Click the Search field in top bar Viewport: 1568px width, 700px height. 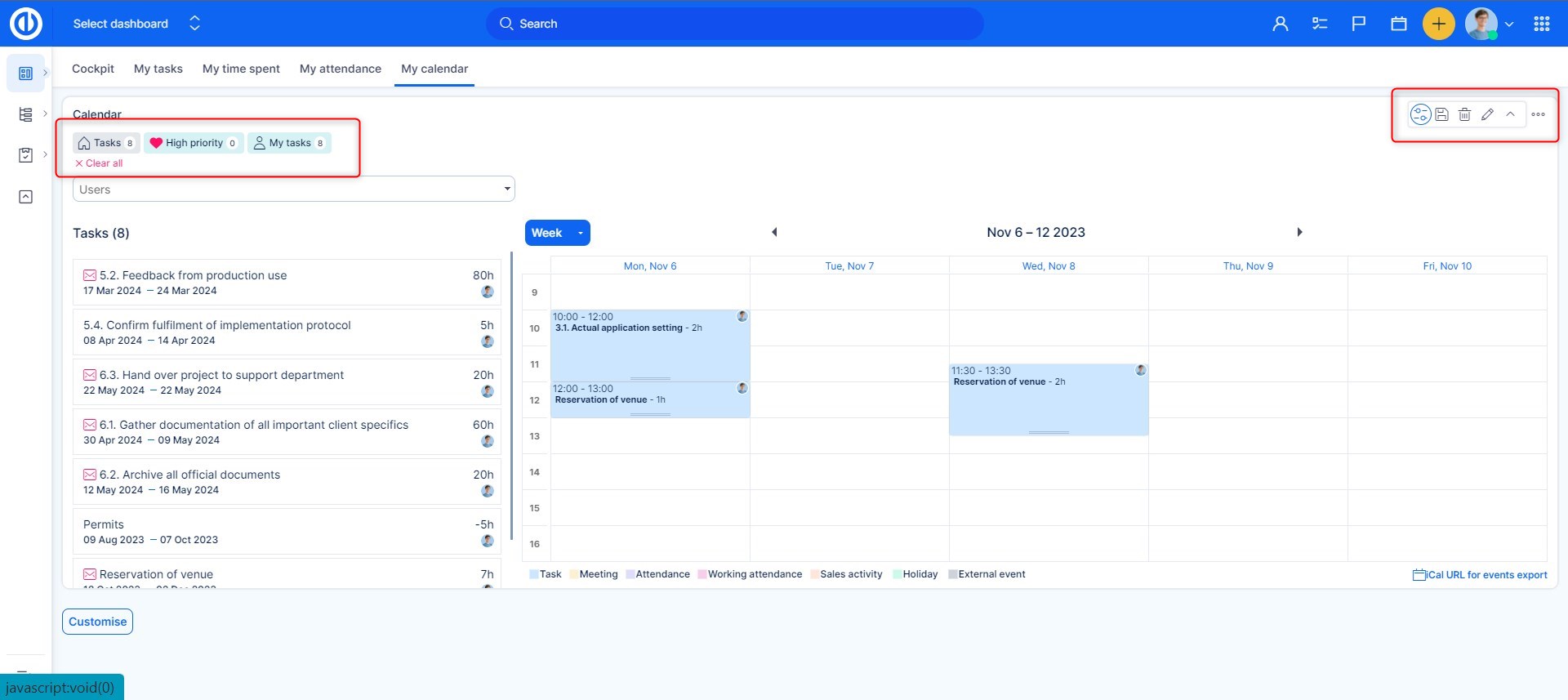pos(735,24)
